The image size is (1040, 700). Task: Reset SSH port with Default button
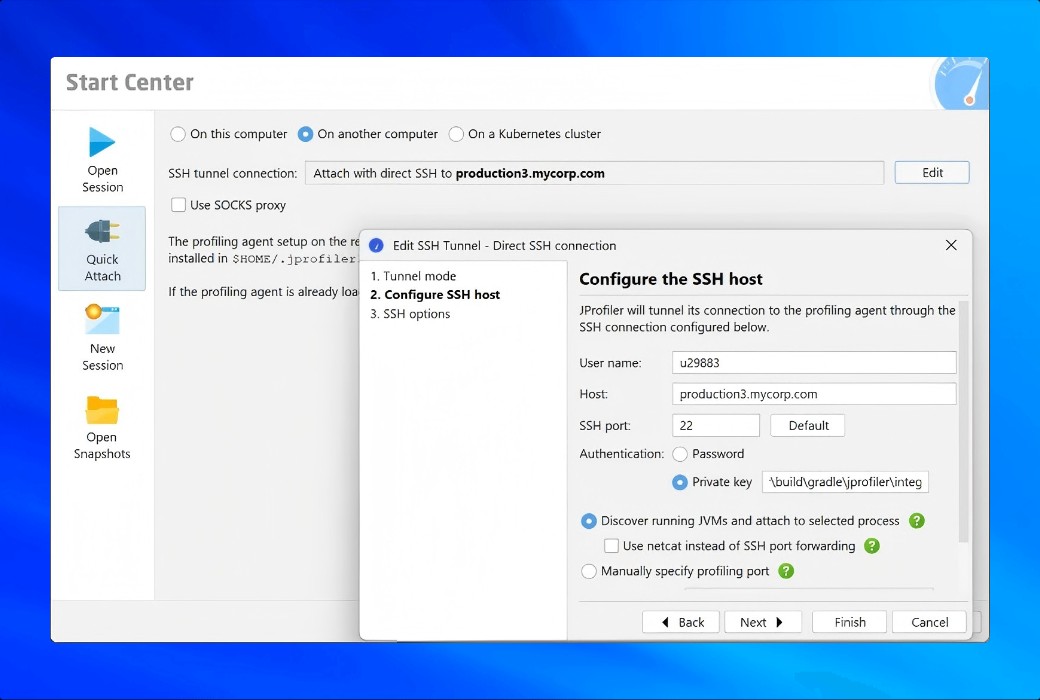808,425
